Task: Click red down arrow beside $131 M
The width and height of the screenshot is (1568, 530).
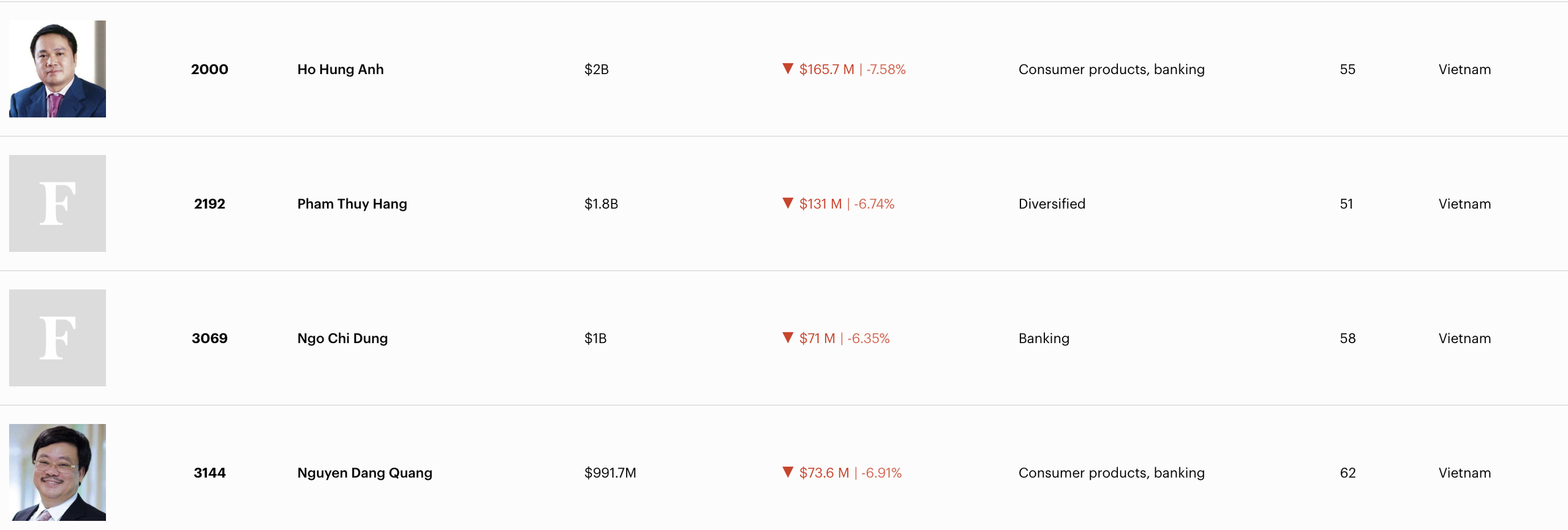Action: tap(788, 203)
